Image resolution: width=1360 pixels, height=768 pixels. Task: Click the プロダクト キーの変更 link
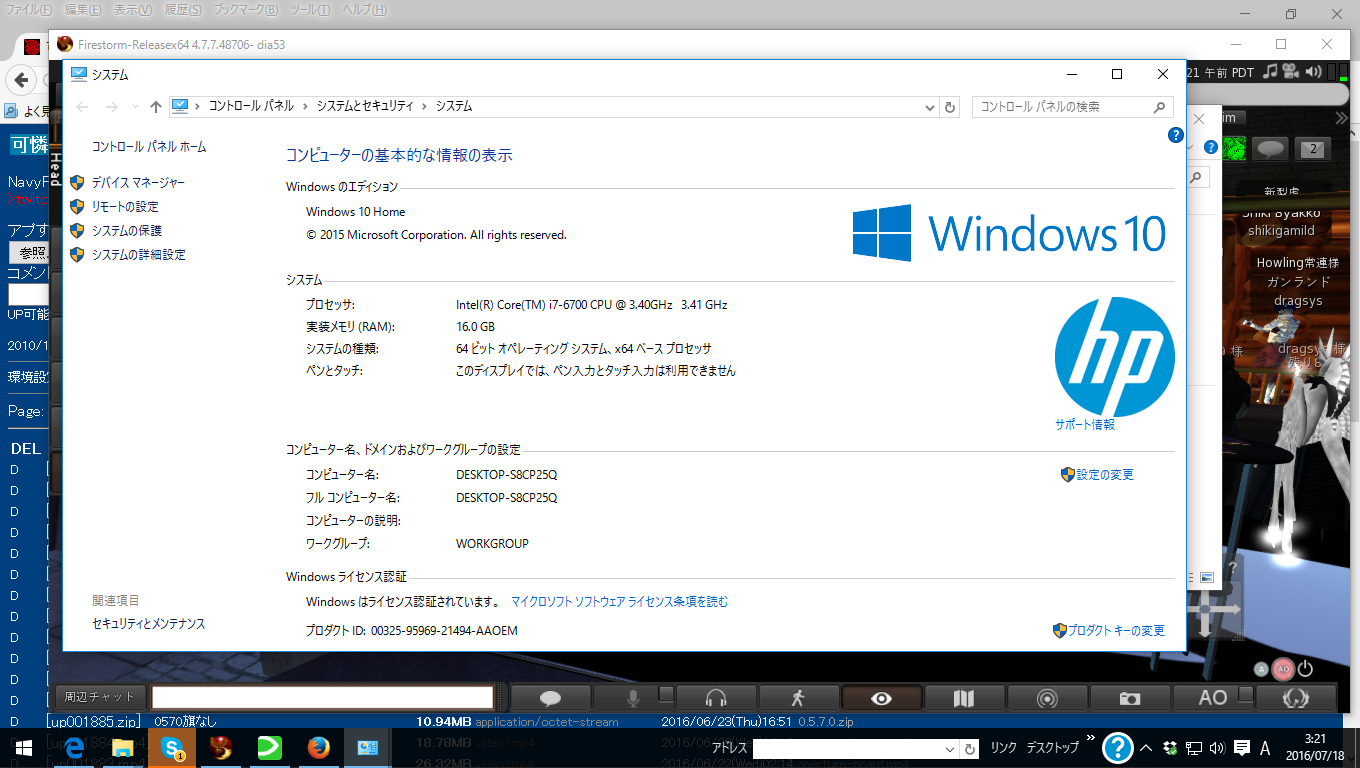coord(1115,631)
